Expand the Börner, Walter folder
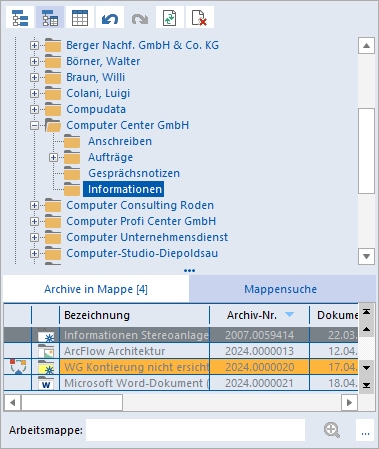The height and width of the screenshot is (449, 379). click(34, 61)
